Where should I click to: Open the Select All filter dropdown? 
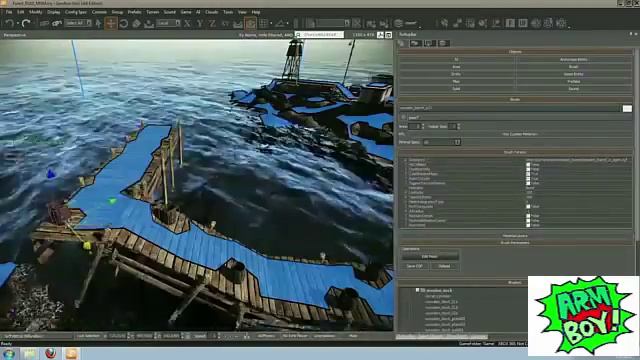(x=78, y=23)
